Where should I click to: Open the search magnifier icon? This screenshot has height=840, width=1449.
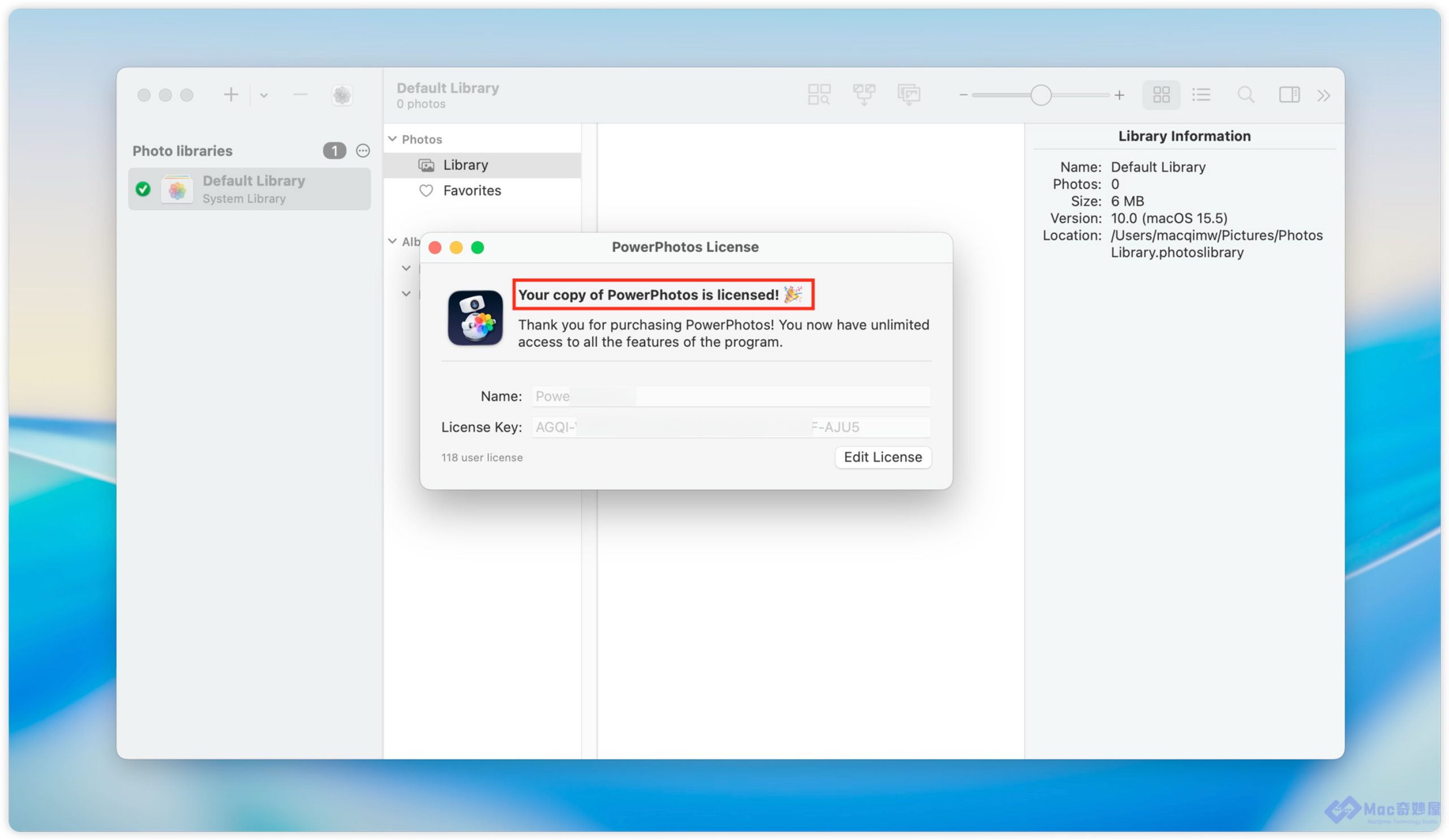(1245, 95)
